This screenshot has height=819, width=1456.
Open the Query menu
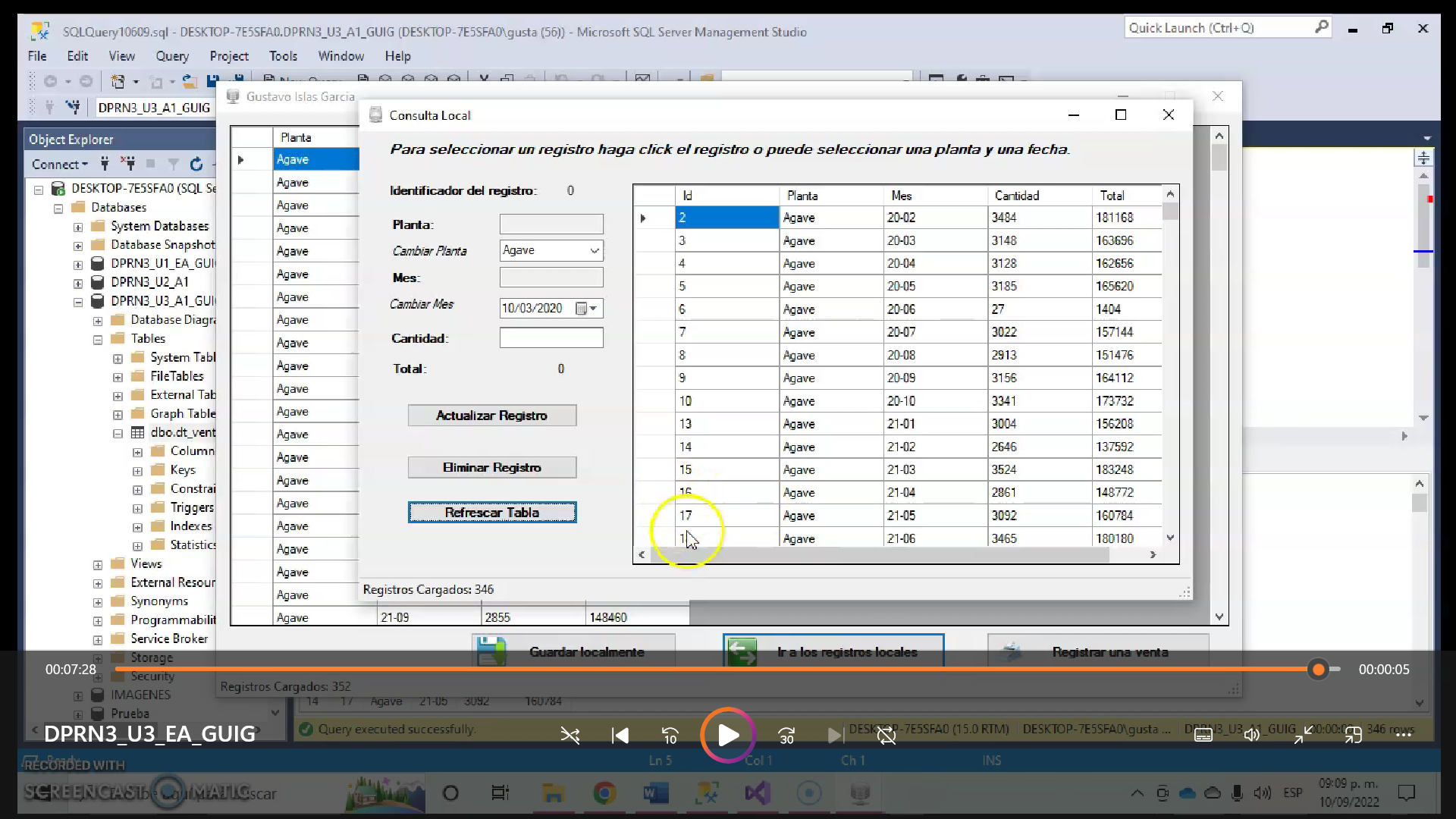[172, 56]
